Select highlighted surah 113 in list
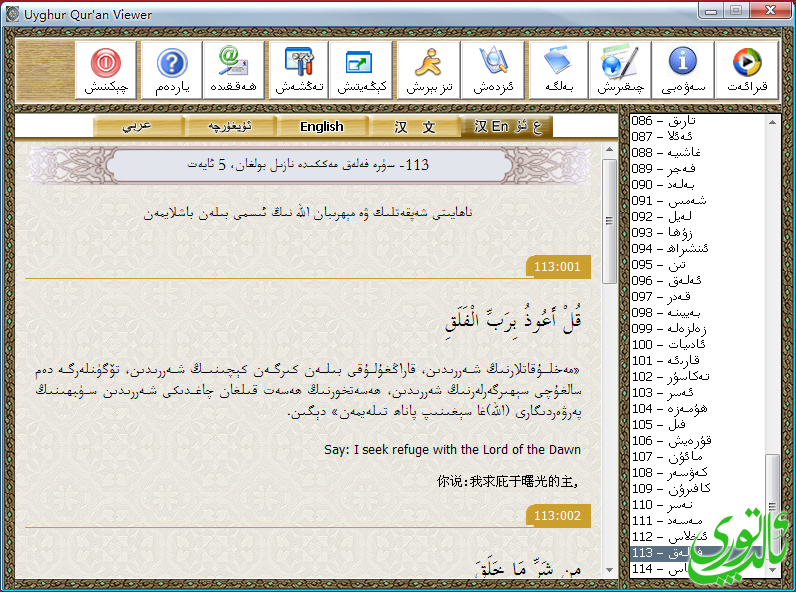796x592 pixels. [697, 552]
